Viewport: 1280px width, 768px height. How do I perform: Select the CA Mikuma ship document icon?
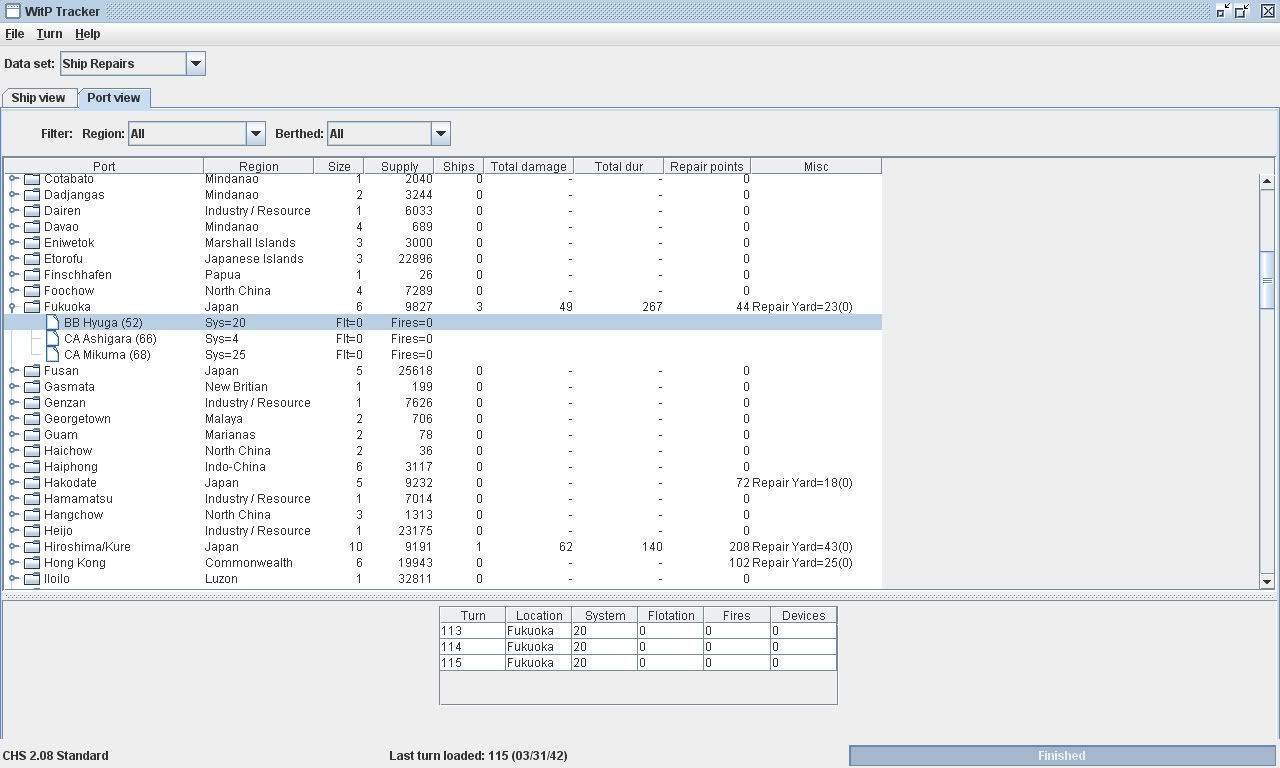[53, 355]
